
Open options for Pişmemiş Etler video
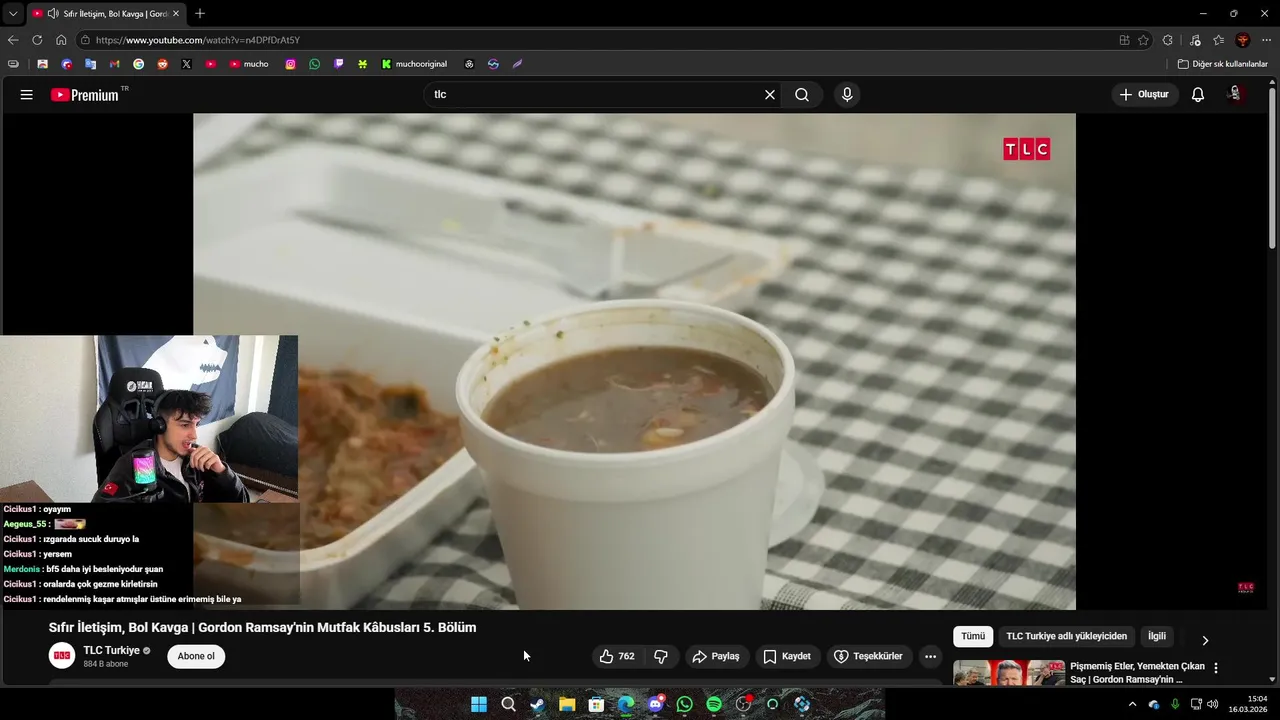pyautogui.click(x=1216, y=668)
